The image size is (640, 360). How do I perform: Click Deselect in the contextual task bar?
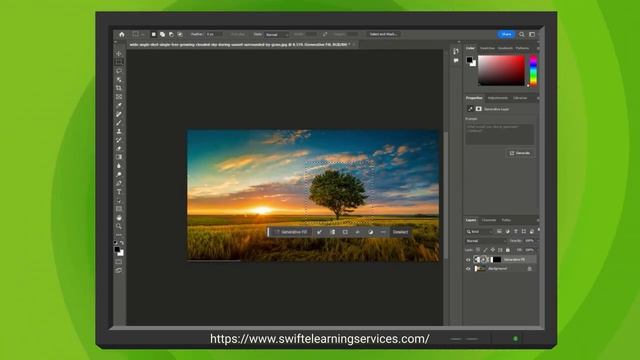(x=400, y=232)
